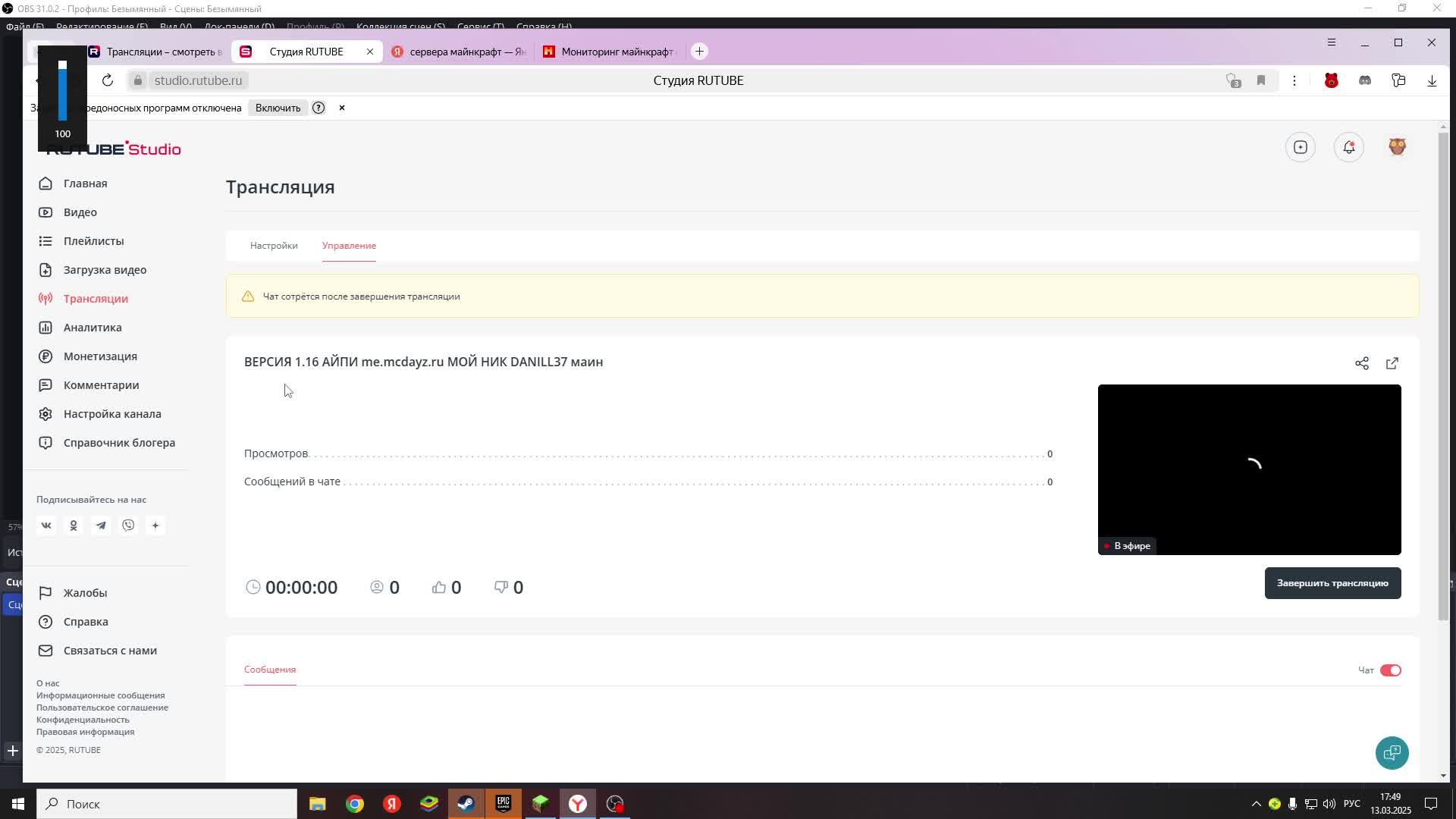Open the browser three-dot menu
This screenshot has height=819, width=1456.
(x=1294, y=80)
